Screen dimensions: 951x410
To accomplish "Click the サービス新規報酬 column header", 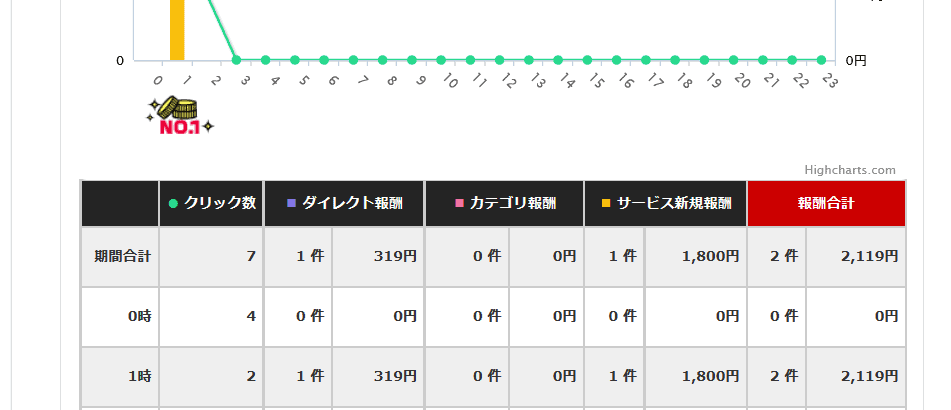I will coord(665,203).
